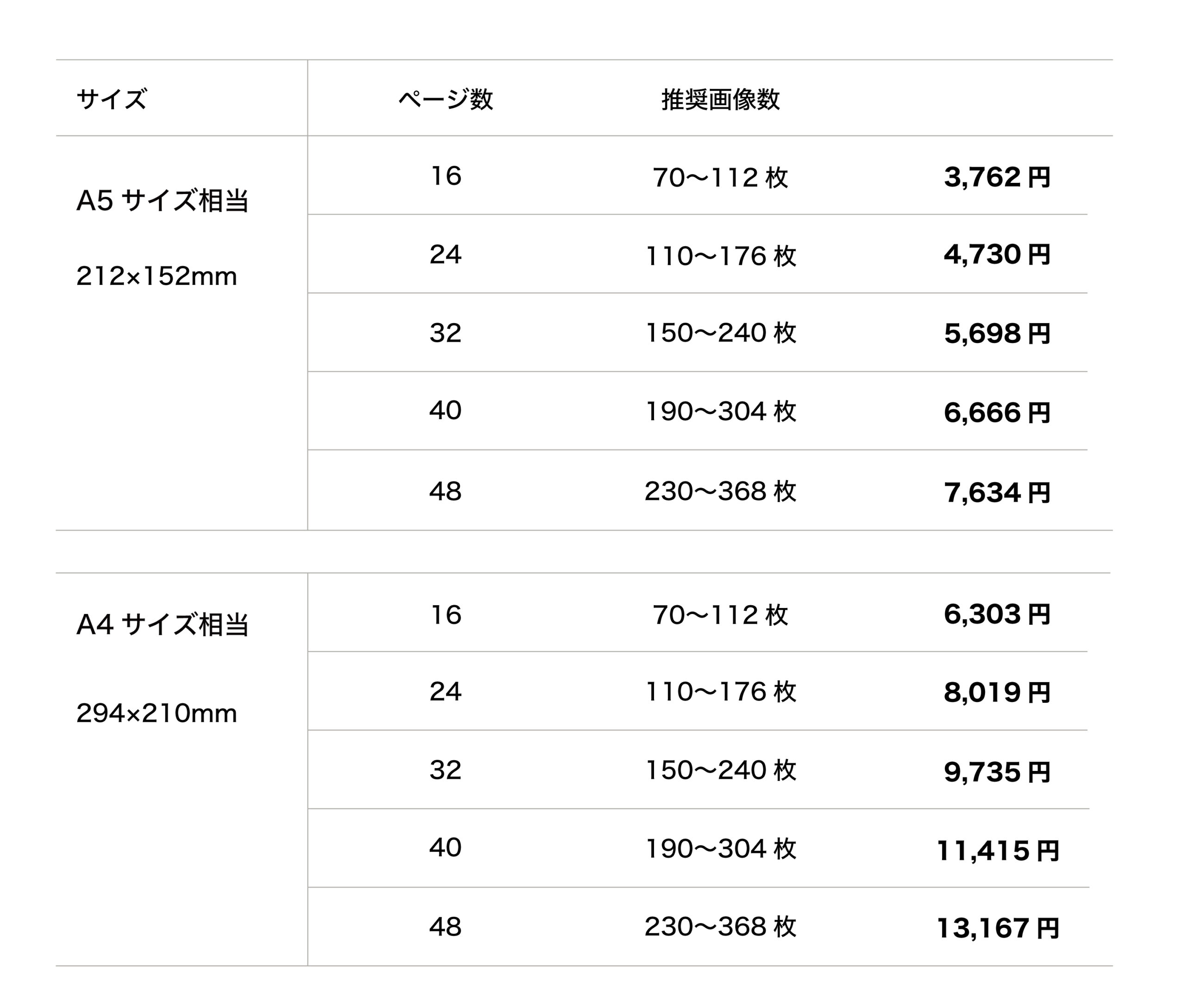Click the 推奨画像数 column header

[720, 99]
